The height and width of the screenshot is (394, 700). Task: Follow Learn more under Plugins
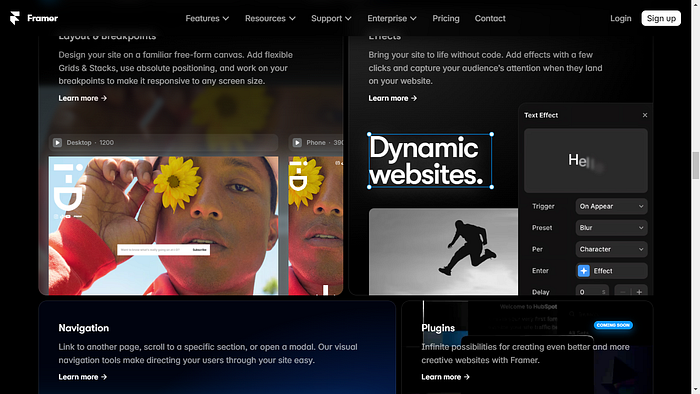pos(446,377)
